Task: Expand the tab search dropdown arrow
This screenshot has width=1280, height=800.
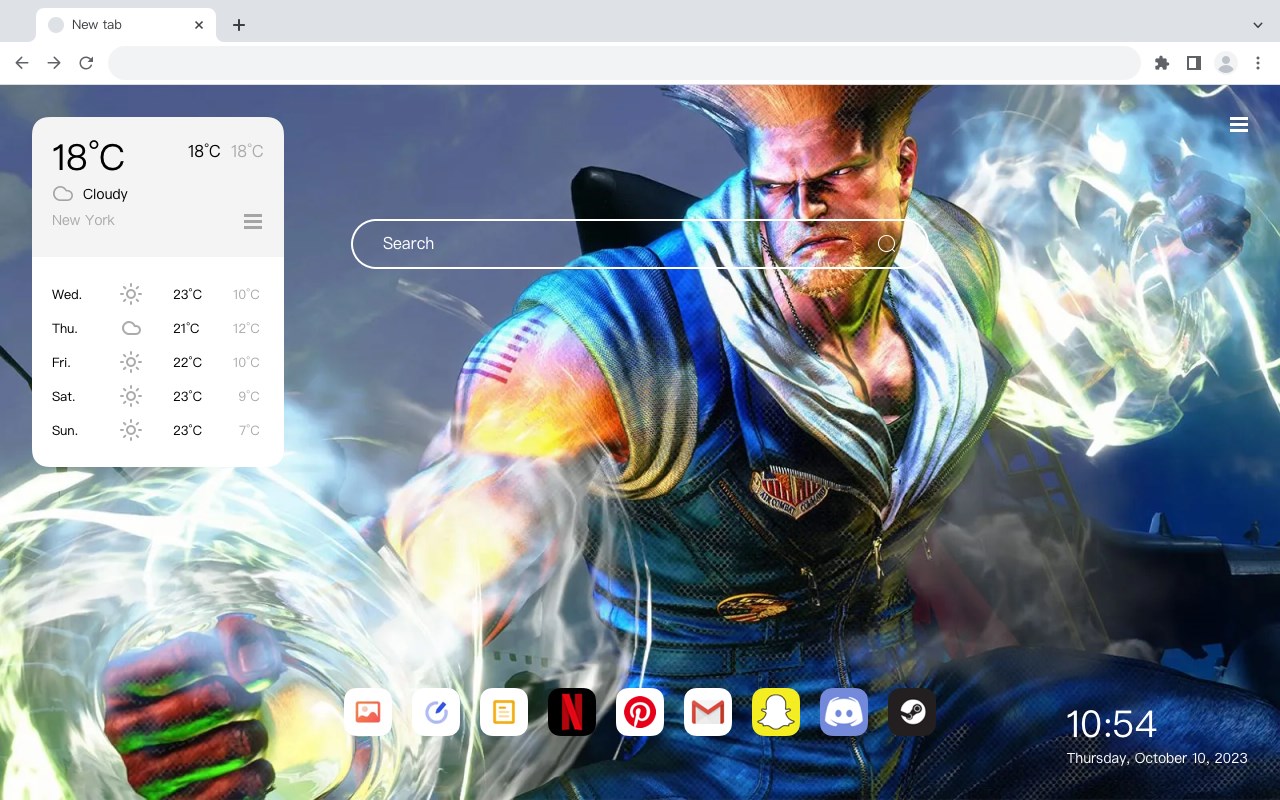Action: tap(1258, 25)
